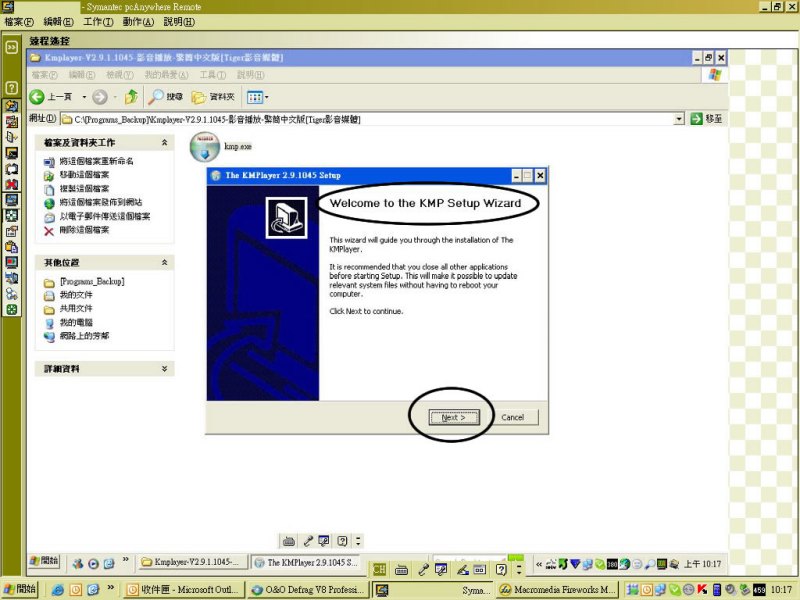This screenshot has width=800, height=600.
Task: Open the 編輯(E) menu in pcAnywhere
Action: (x=58, y=22)
